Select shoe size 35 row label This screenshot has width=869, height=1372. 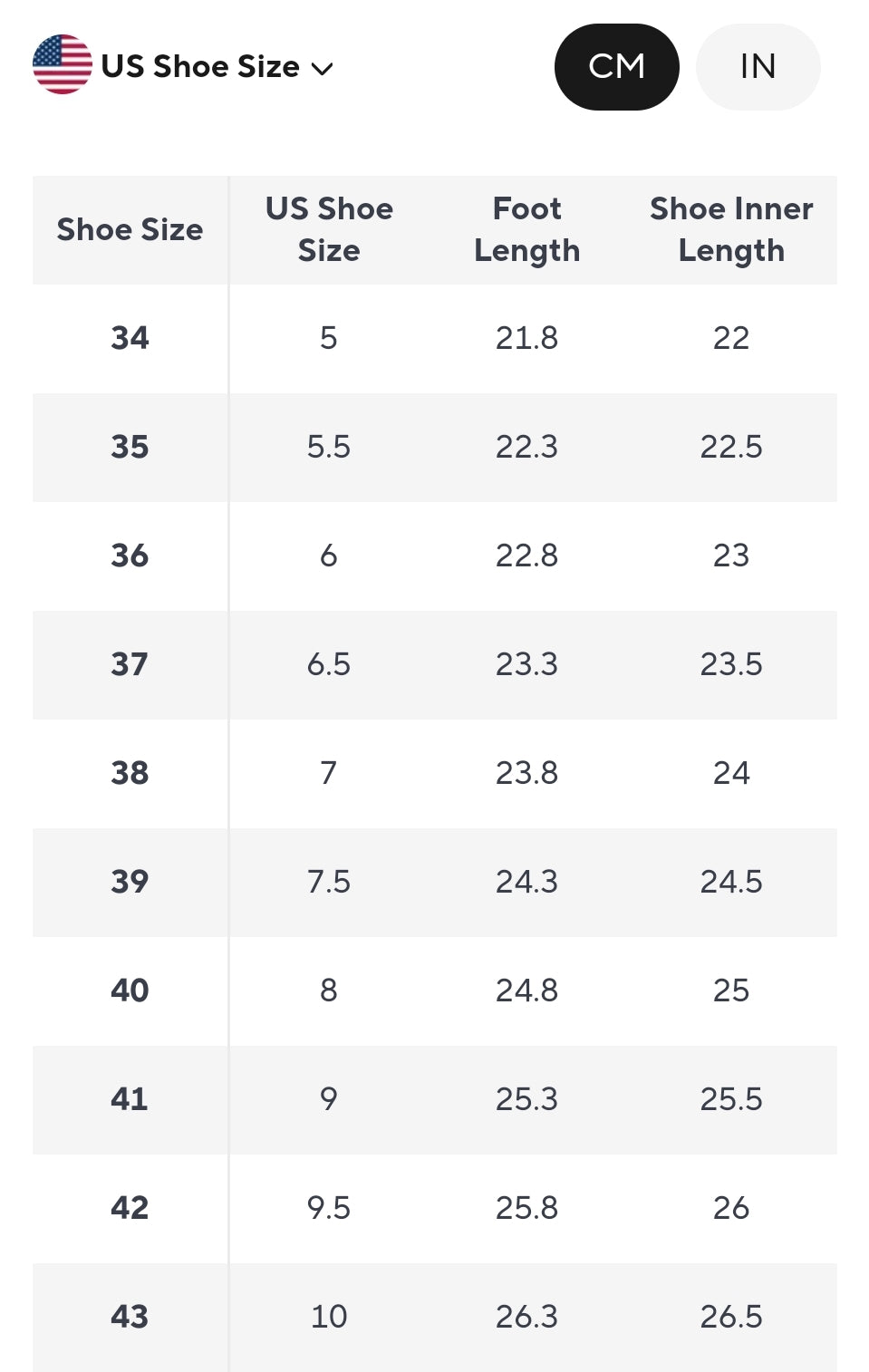130,447
